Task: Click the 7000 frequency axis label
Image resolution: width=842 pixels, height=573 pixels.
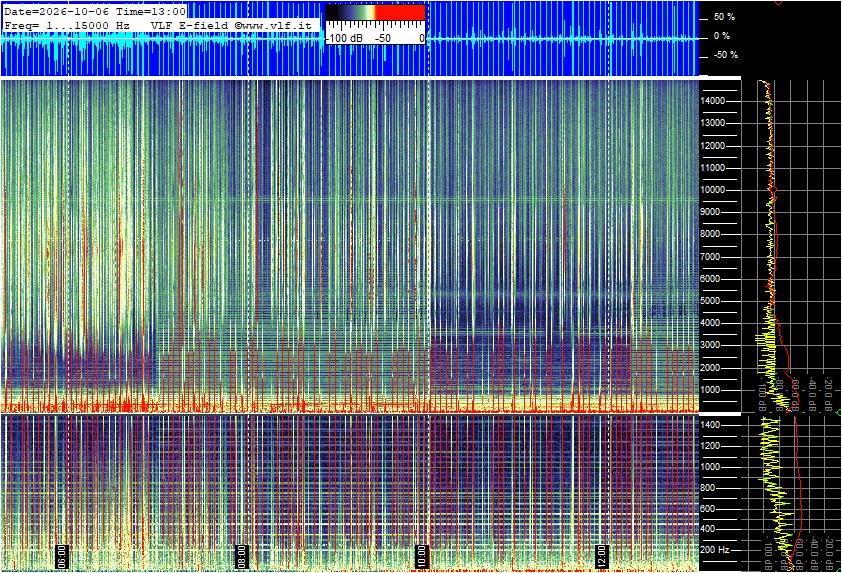Action: 710,257
